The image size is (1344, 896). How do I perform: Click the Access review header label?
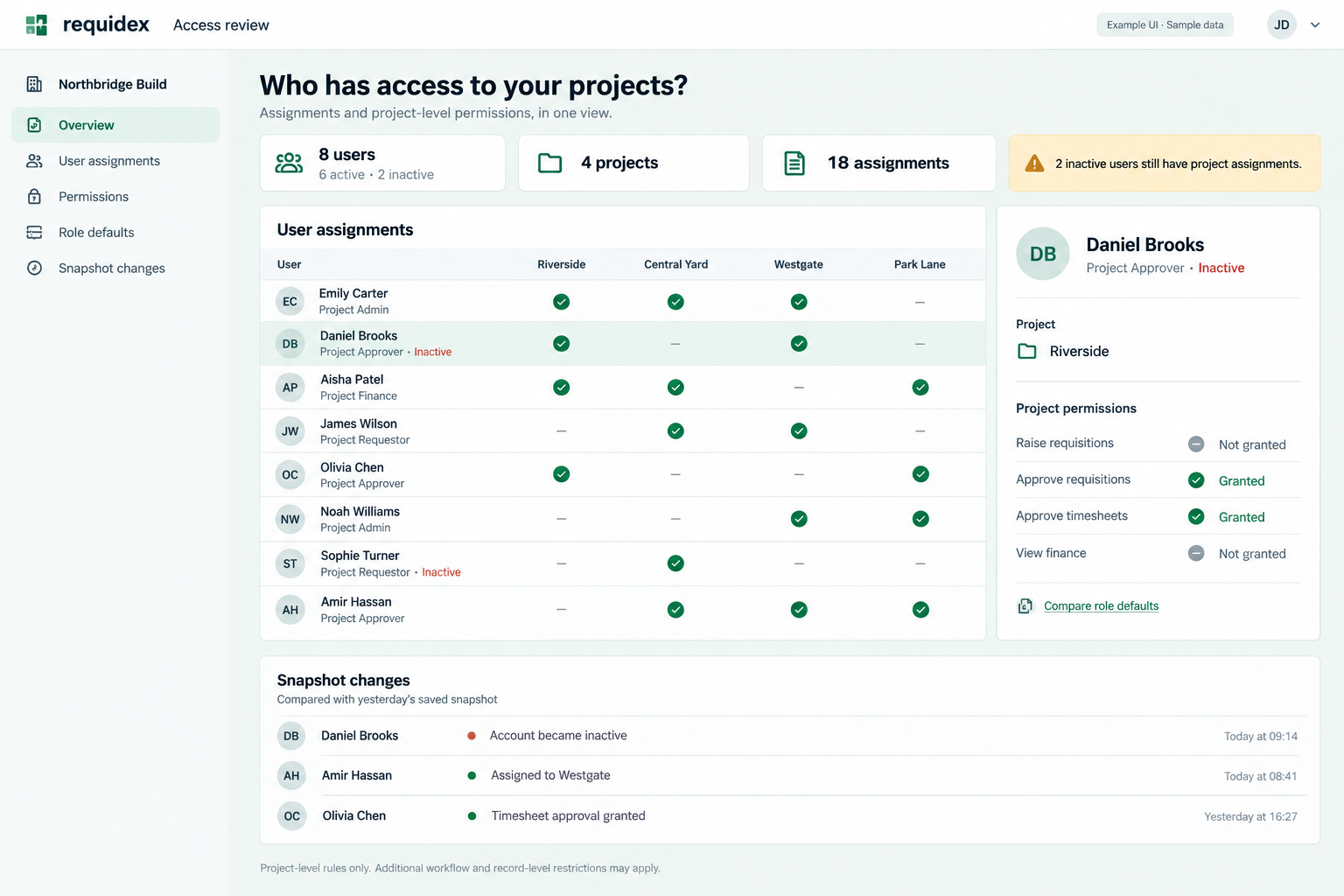pyautogui.click(x=221, y=25)
